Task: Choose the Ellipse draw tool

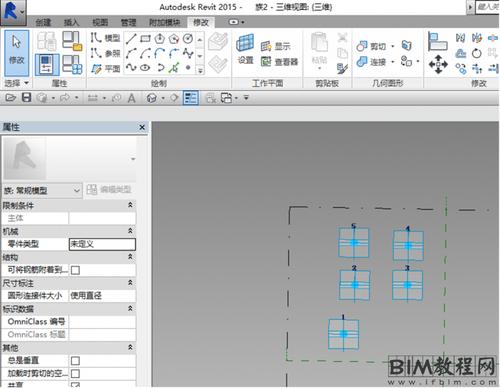Action: [145, 68]
